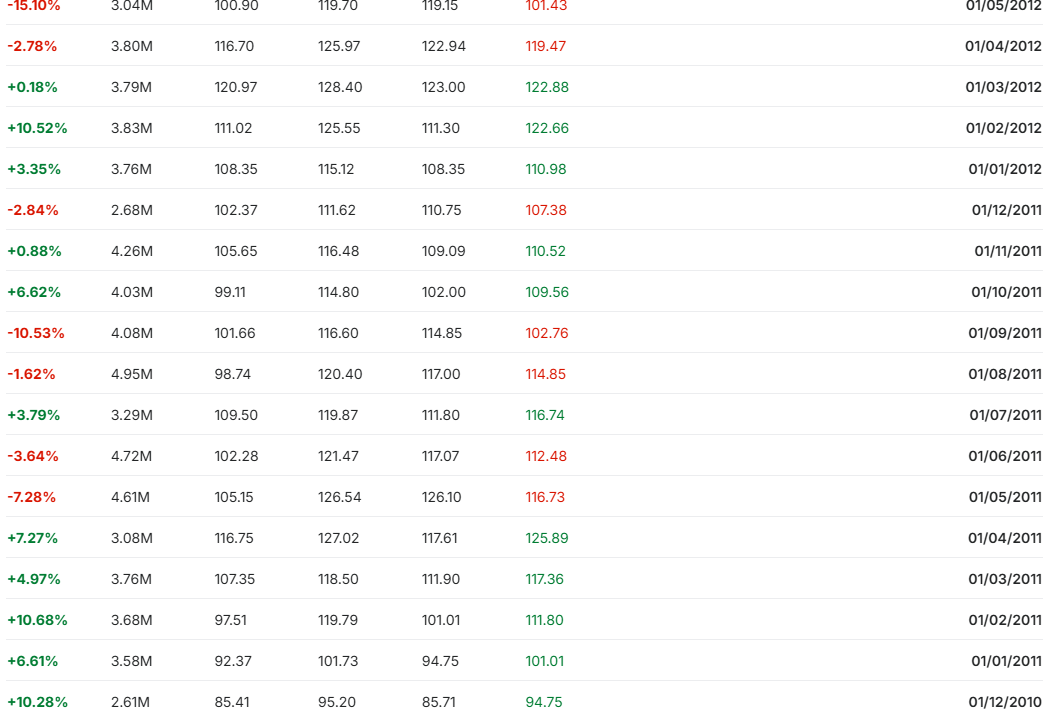The width and height of the screenshot is (1057, 711).
Task: Select the green 125.89 price
Action: 547,538
